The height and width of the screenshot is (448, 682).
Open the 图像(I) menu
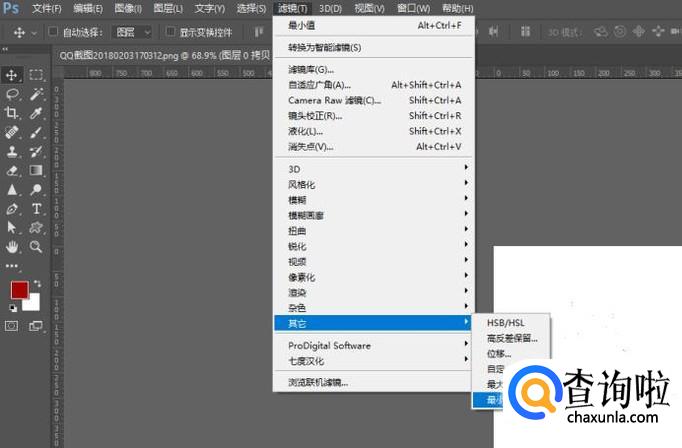coord(128,8)
